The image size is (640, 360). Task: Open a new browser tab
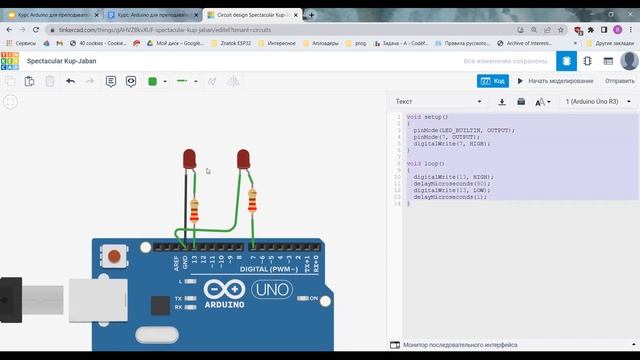click(311, 15)
